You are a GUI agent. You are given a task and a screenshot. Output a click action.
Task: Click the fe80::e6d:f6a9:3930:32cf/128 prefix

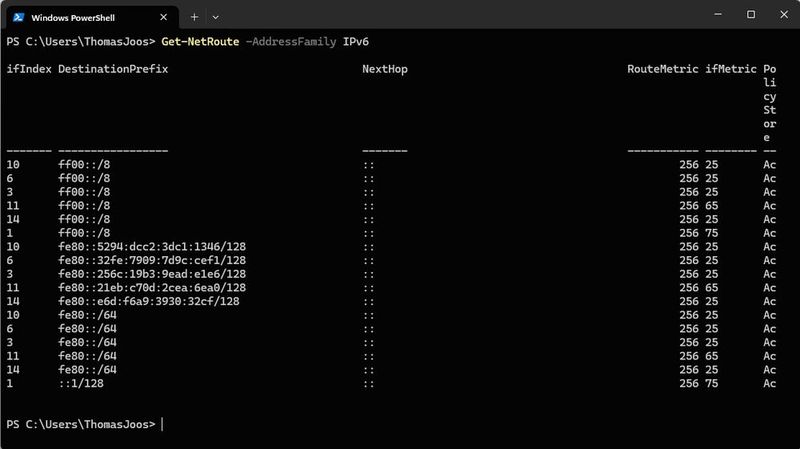point(148,302)
